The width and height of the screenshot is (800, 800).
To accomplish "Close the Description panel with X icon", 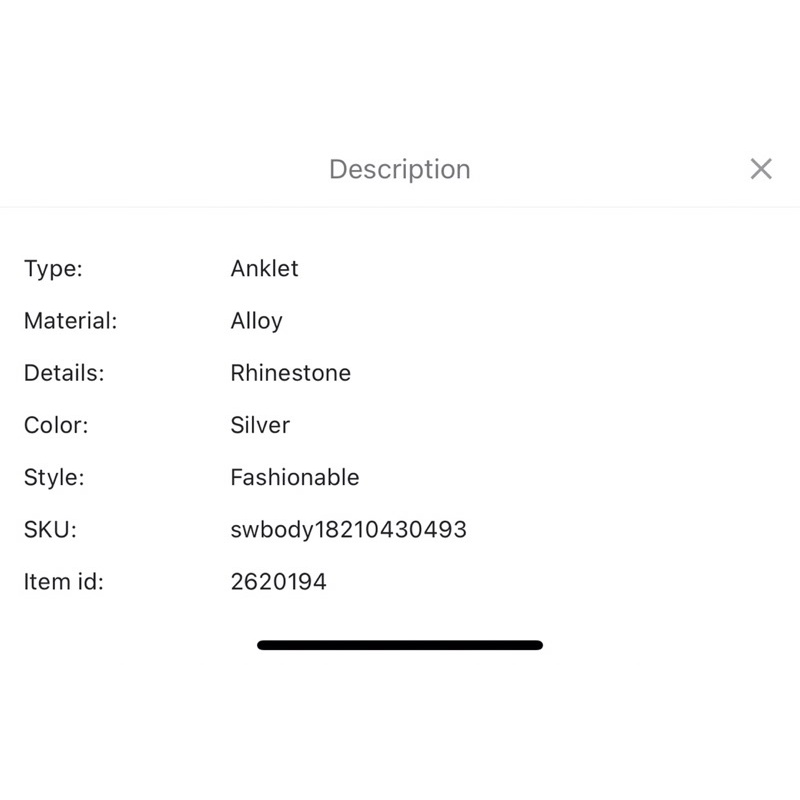I will coord(761,169).
